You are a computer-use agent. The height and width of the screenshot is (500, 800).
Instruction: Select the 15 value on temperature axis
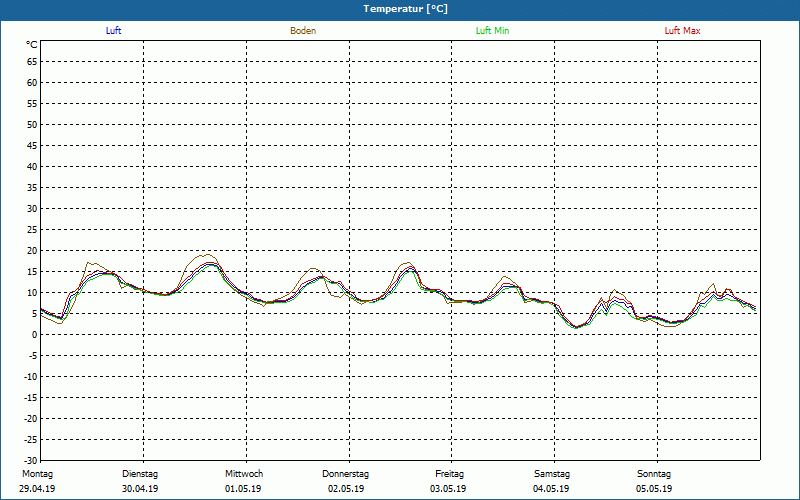tap(32, 271)
